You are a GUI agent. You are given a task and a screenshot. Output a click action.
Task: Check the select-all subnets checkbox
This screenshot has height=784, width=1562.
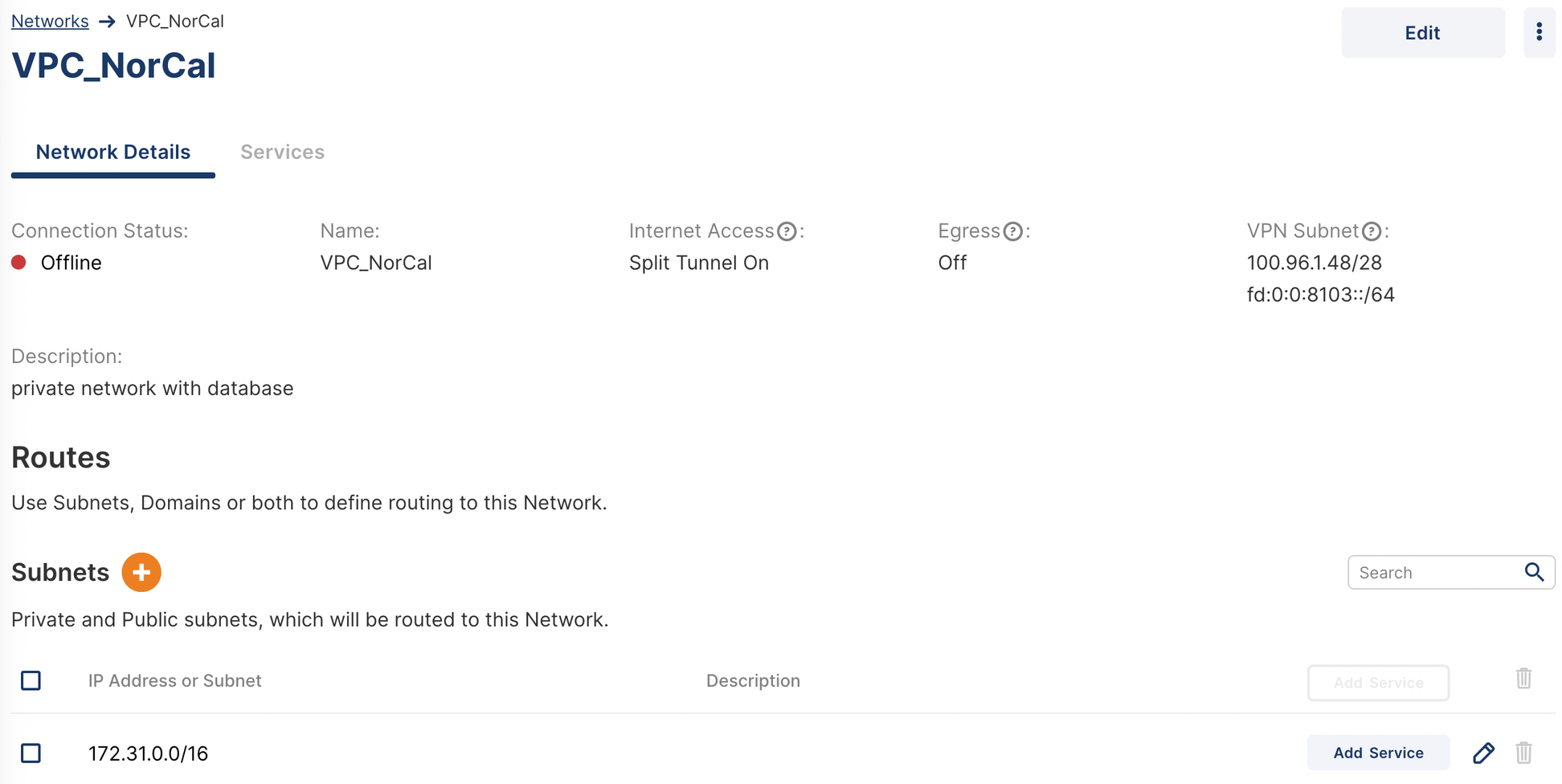31,680
